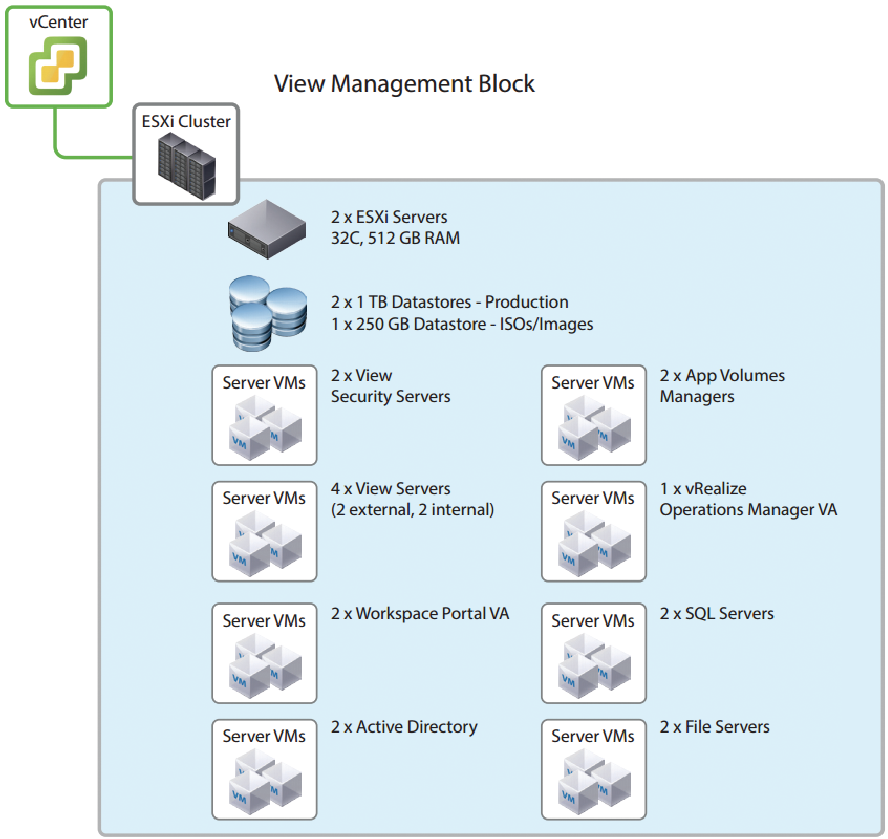Select the ESXi Cluster server racks icon
This screenshot has width=888, height=839.
pyautogui.click(x=186, y=166)
